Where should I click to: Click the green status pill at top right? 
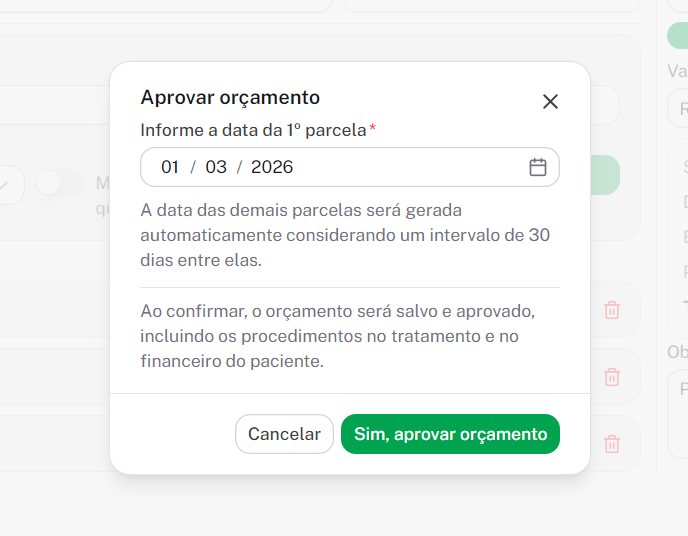(x=677, y=36)
